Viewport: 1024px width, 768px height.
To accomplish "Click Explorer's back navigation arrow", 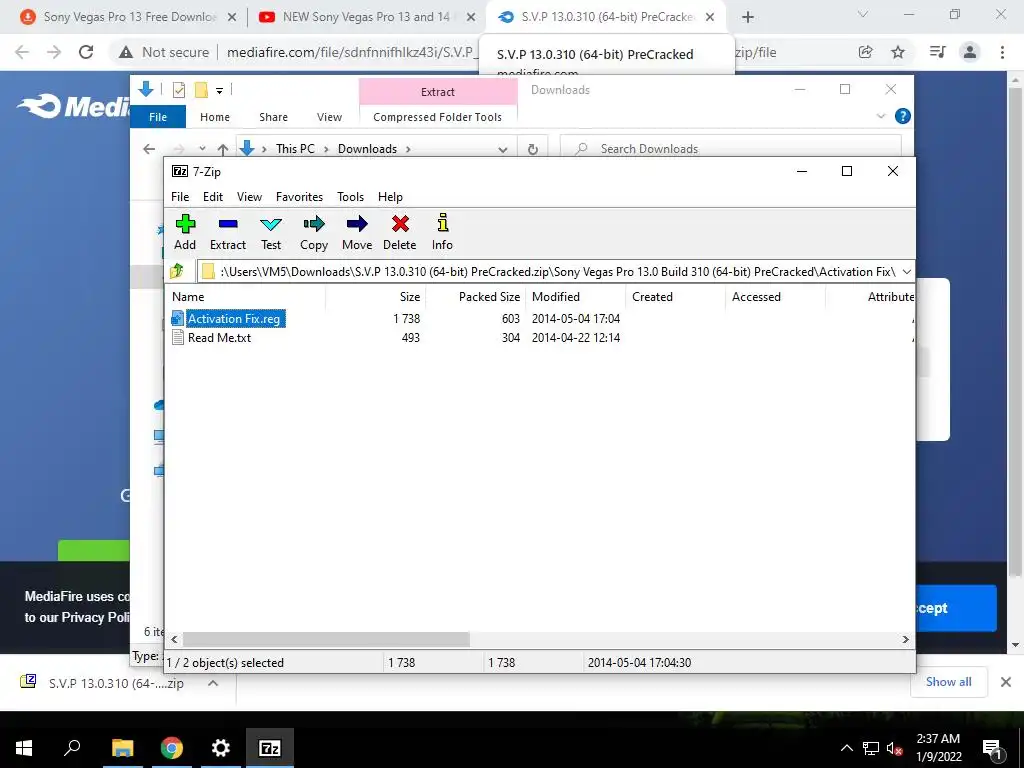I will (149, 149).
